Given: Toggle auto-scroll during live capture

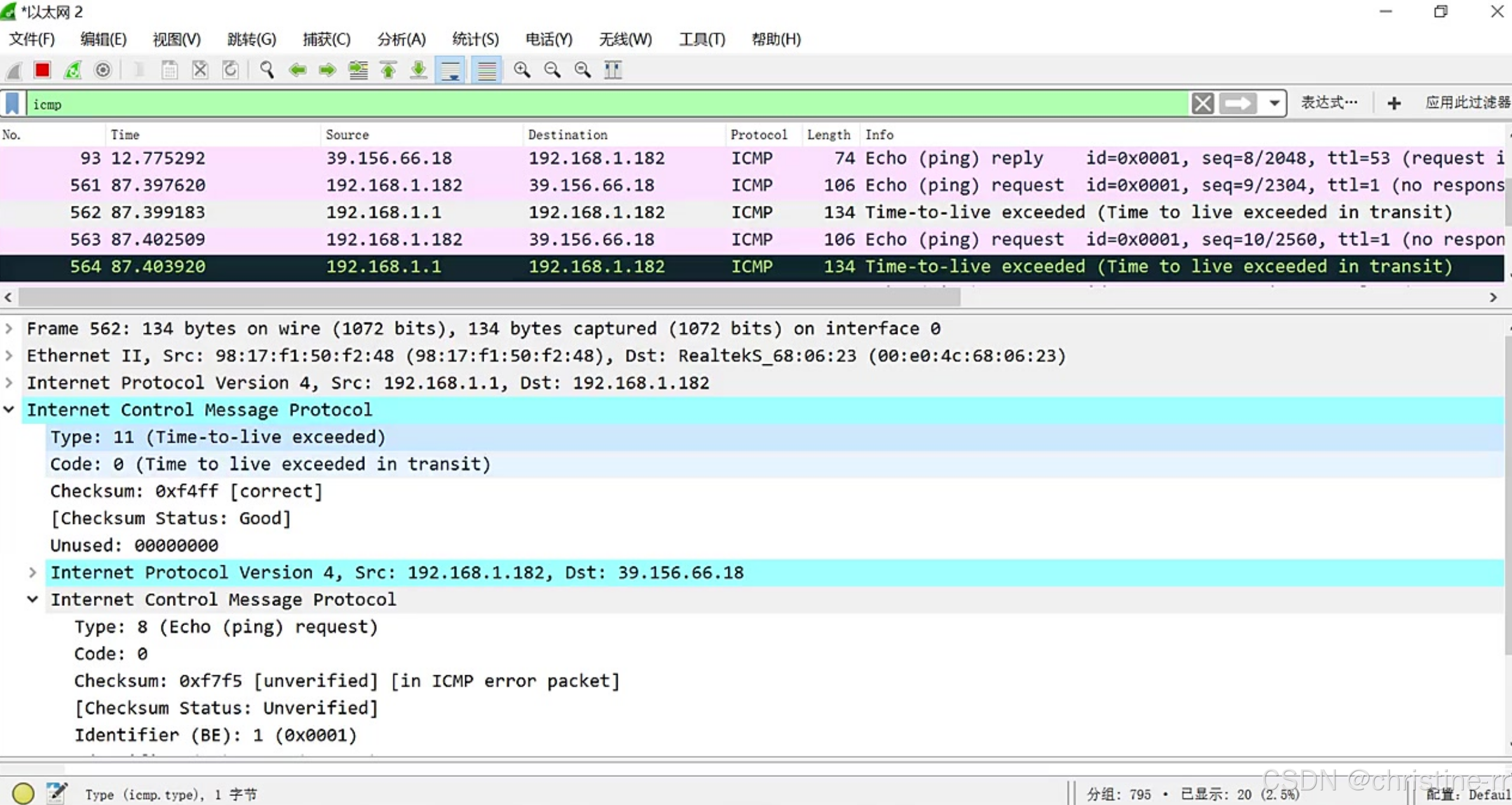Looking at the screenshot, I should 451,70.
